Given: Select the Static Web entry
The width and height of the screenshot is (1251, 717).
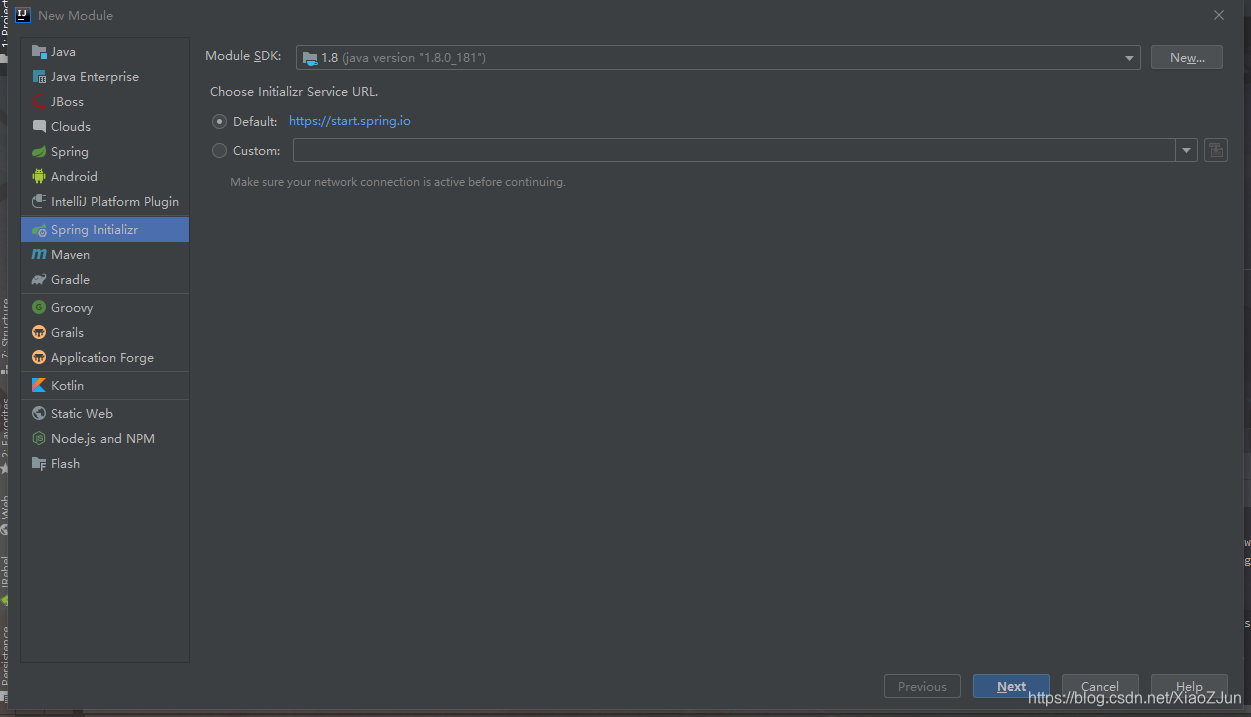Looking at the screenshot, I should (x=105, y=413).
